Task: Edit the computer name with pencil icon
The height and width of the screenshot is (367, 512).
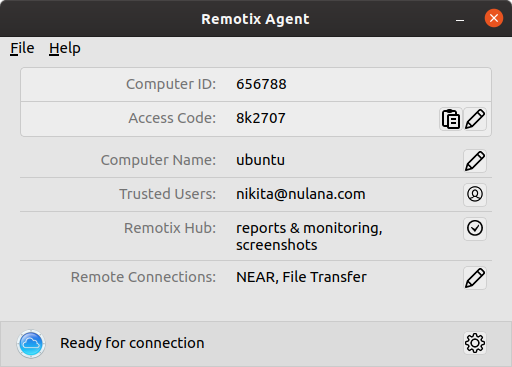Action: [475, 161]
